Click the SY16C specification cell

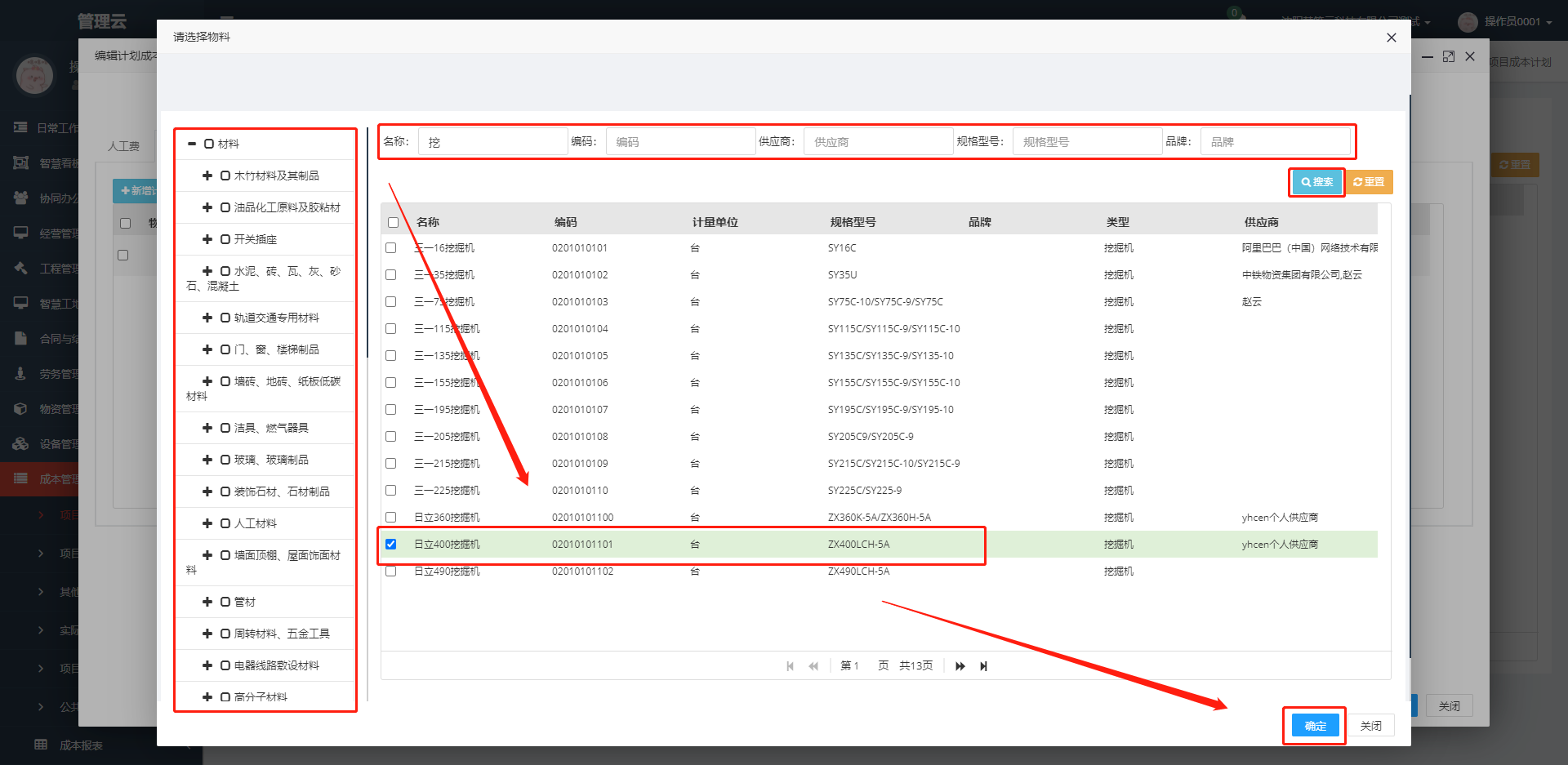[842, 248]
